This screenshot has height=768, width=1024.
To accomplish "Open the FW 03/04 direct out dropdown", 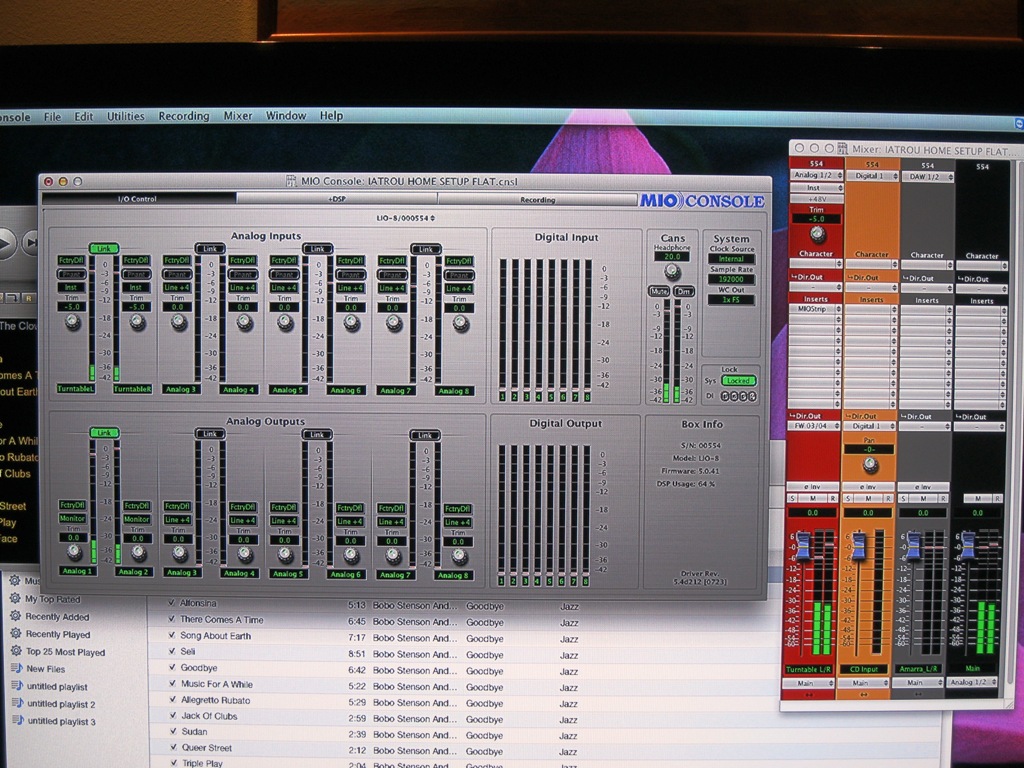I will 814,426.
